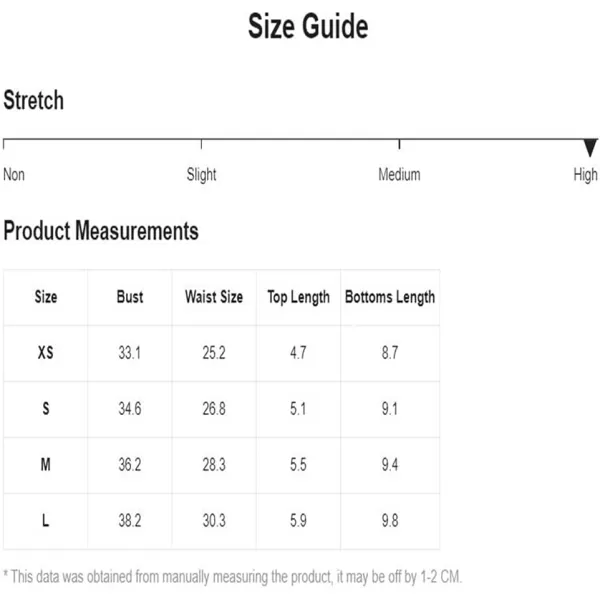Click the High stretch triangle marker
Viewport: 600px width, 600px height.
point(590,148)
